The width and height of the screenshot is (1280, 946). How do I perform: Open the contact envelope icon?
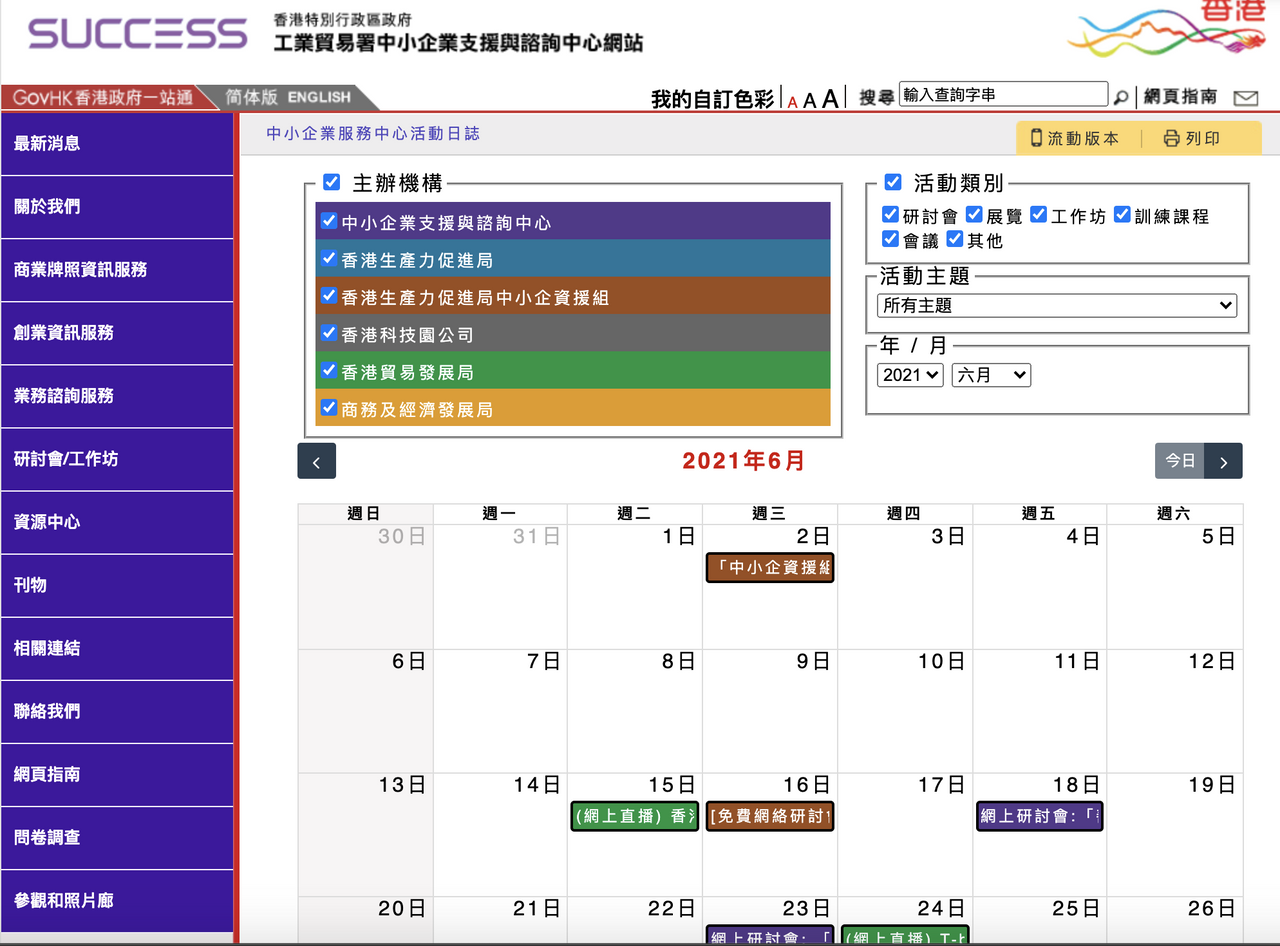point(1245,98)
